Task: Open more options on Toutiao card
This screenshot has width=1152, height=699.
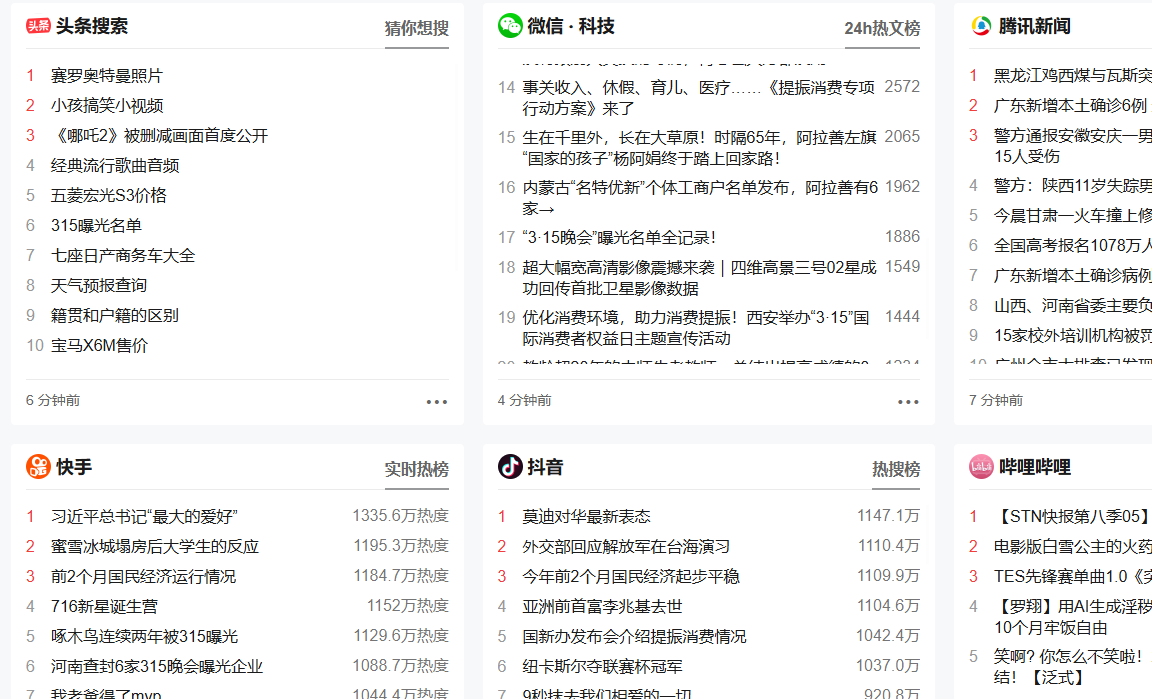Action: (x=437, y=402)
